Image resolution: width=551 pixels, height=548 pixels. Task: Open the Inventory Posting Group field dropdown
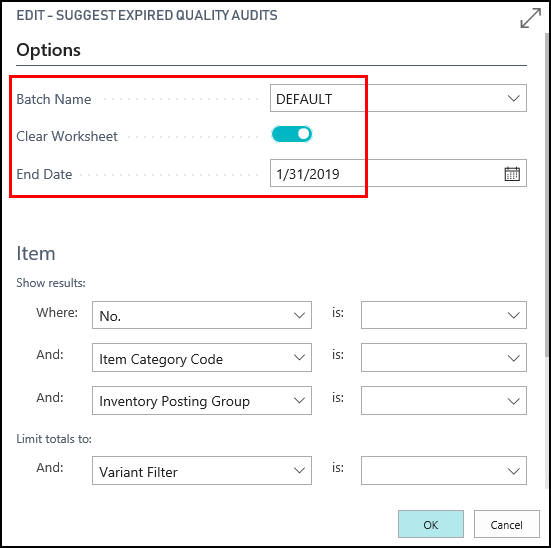click(299, 401)
